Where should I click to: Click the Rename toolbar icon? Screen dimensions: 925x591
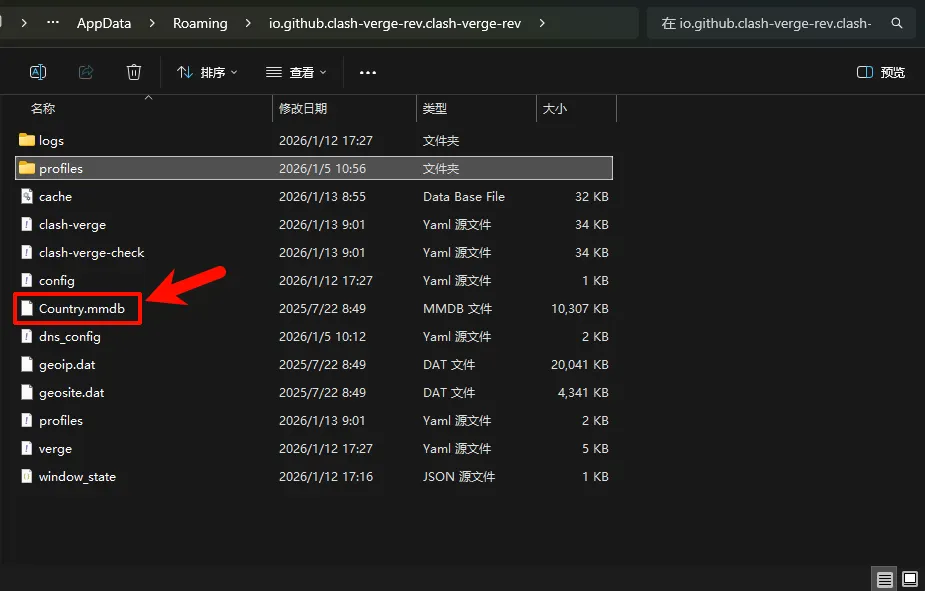[x=38, y=72]
